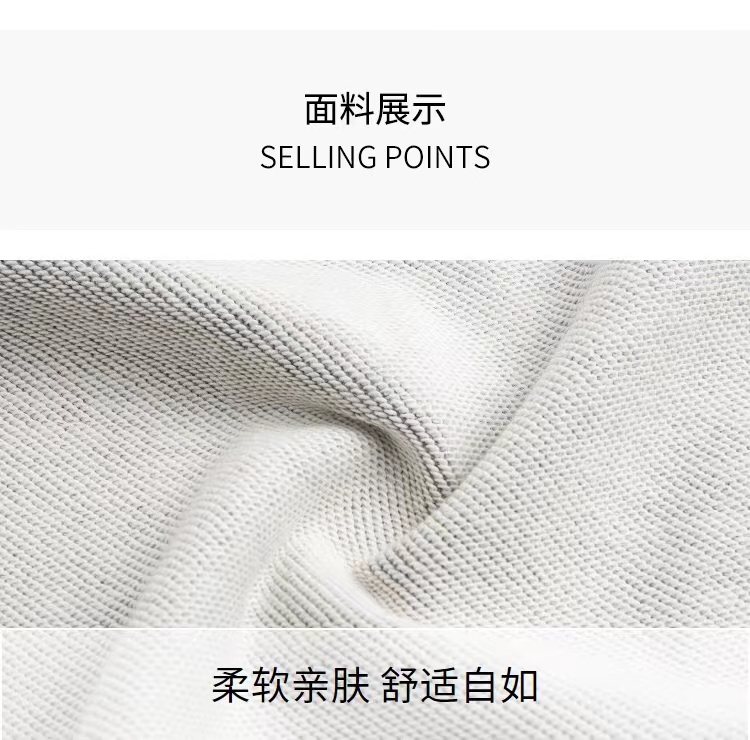
Task: Open the fabric close-up photo
Action: point(375,500)
